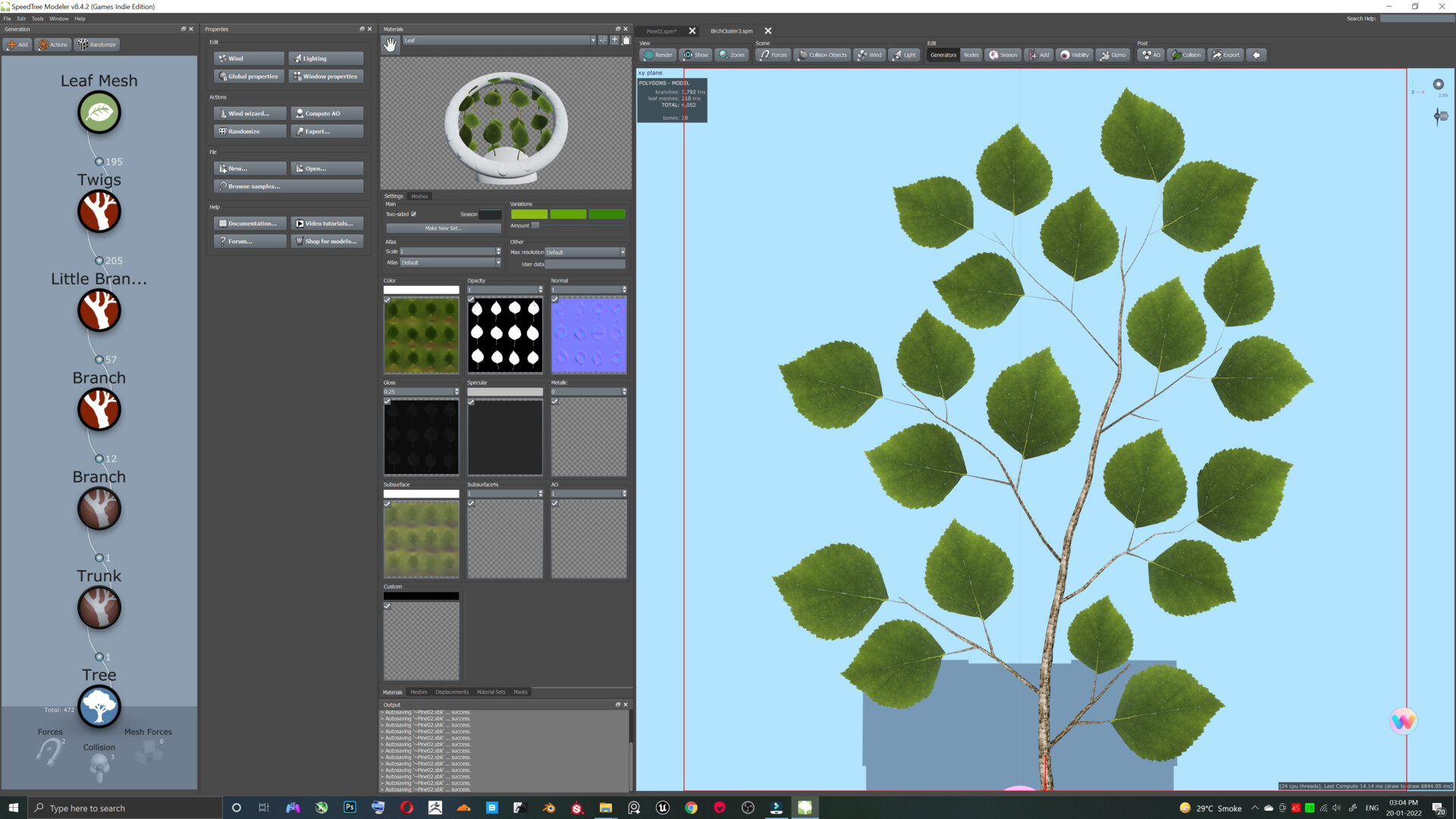The height and width of the screenshot is (819, 1456).
Task: Disable the Normal map checkbox
Action: point(554,300)
